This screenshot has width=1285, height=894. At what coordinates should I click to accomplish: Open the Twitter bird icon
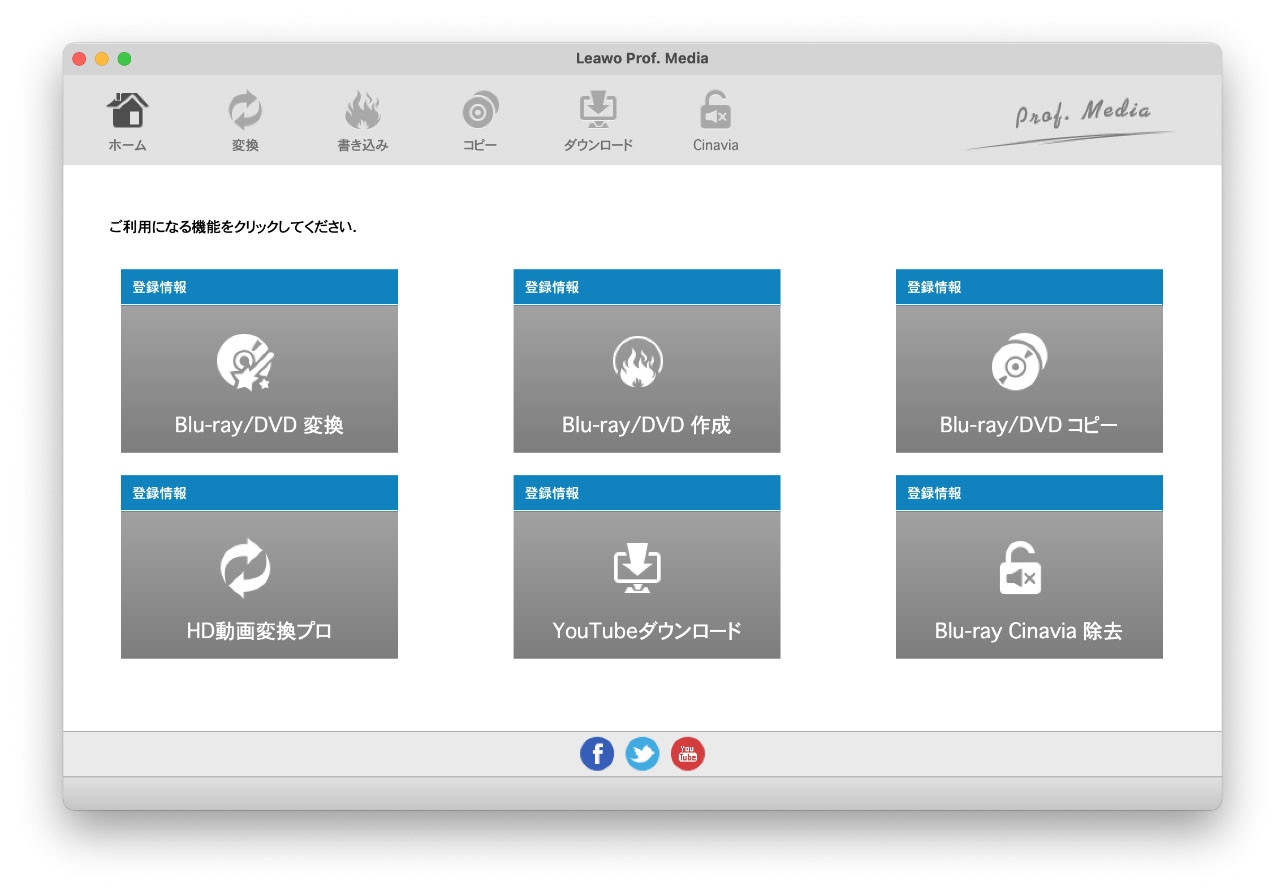(x=642, y=754)
